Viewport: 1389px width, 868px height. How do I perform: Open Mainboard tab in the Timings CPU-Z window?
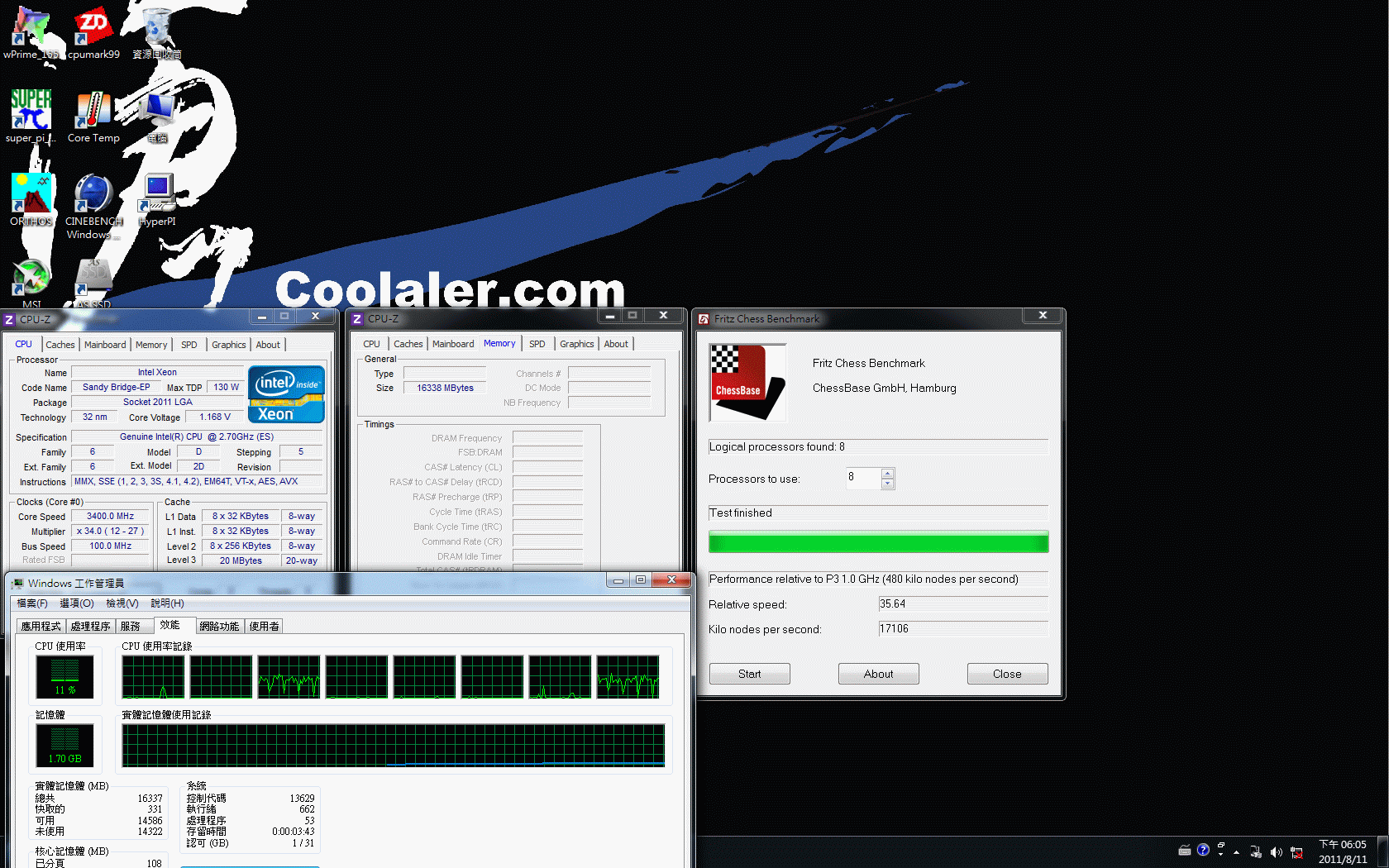tap(453, 344)
